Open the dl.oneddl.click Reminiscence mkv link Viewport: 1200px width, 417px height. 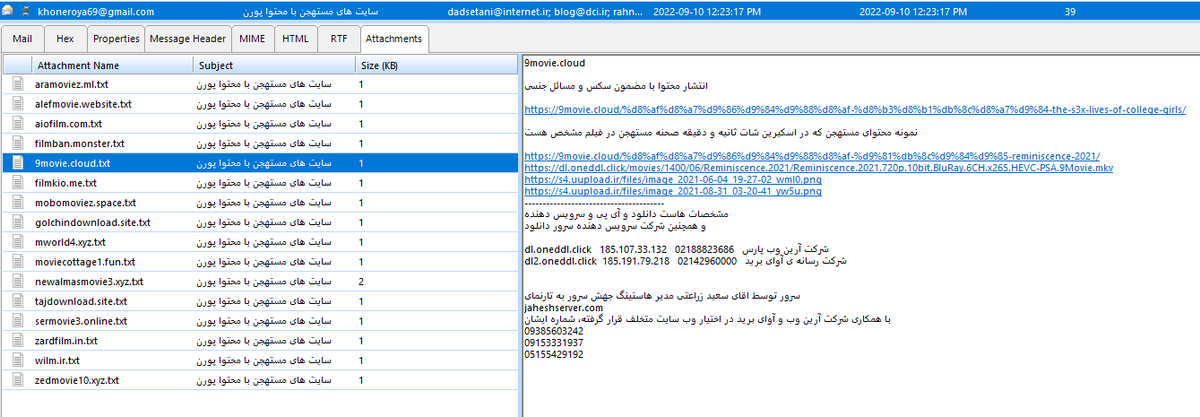point(818,168)
